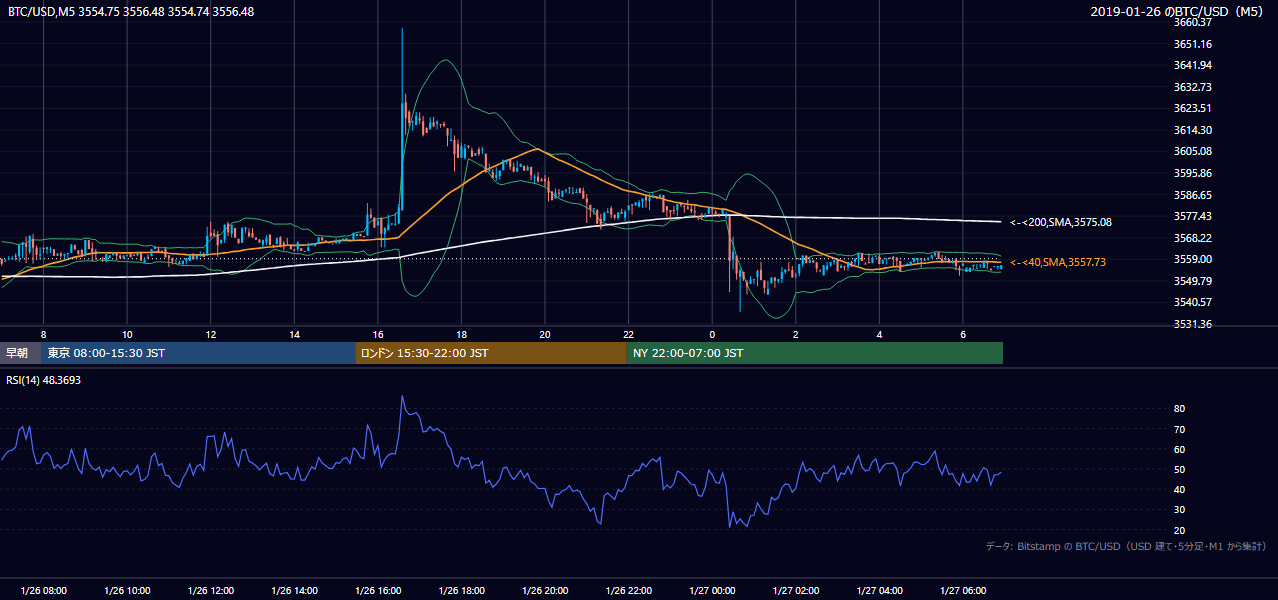Click hour 8 on the price chart axis
The image size is (1278, 600).
43,333
